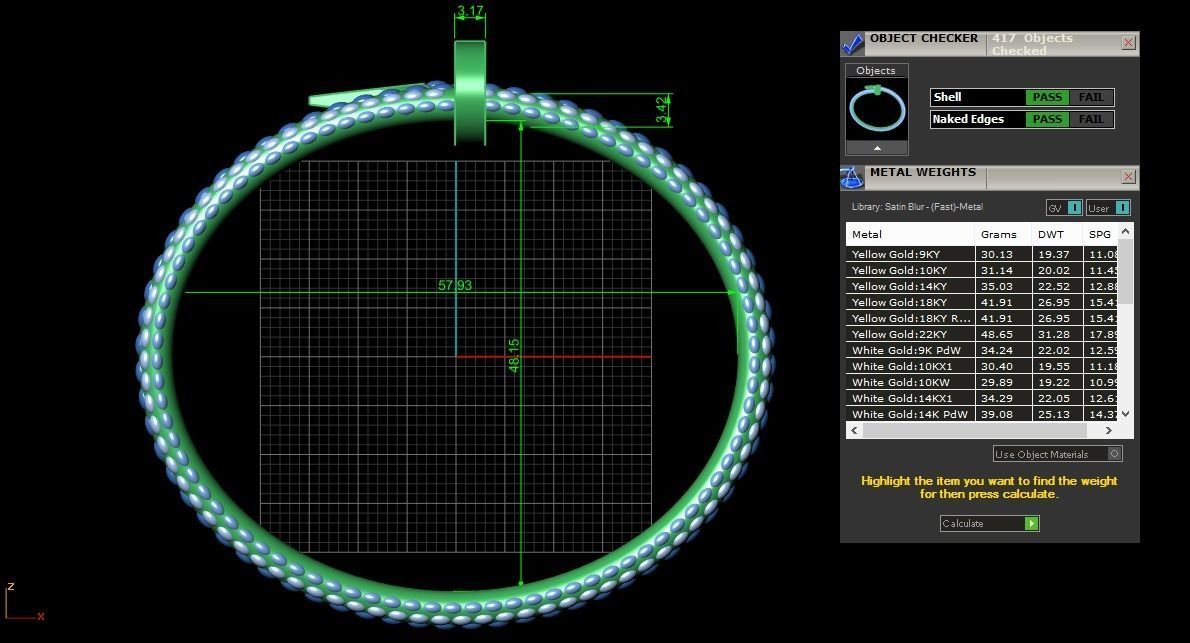Select the White Gold:10KX1 row

[x=982, y=366]
